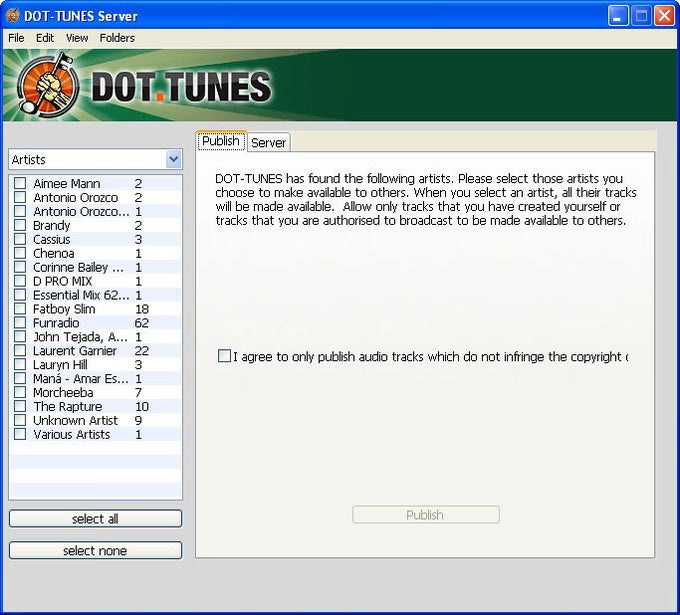Enable the Maná - Amar Es checkbox
The width and height of the screenshot is (680, 615).
20,378
